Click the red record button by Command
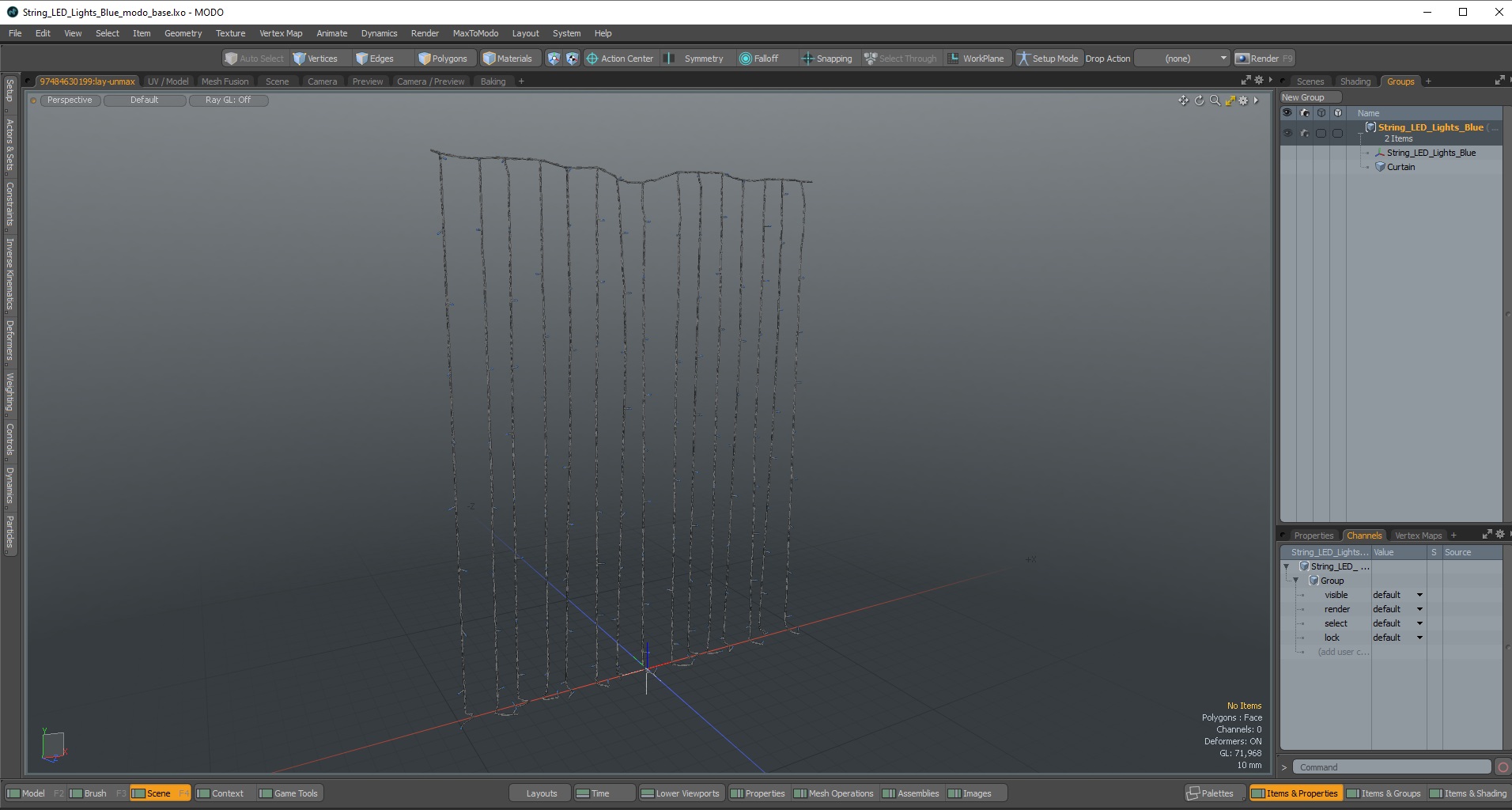Viewport: 1512px width, 810px height. pos(1503,767)
